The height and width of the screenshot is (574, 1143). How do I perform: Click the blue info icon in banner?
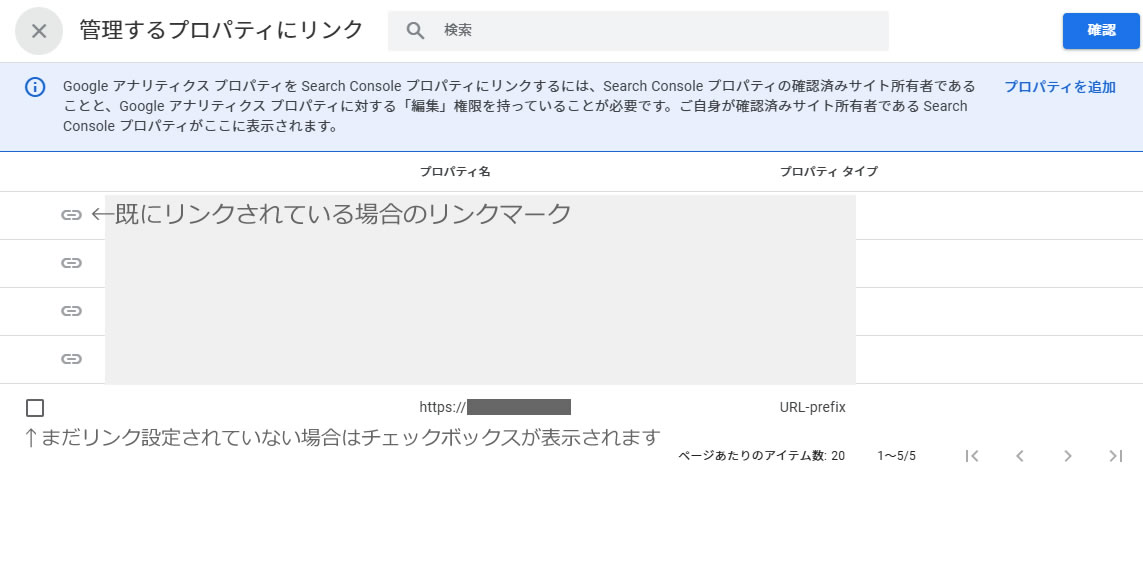pyautogui.click(x=35, y=87)
